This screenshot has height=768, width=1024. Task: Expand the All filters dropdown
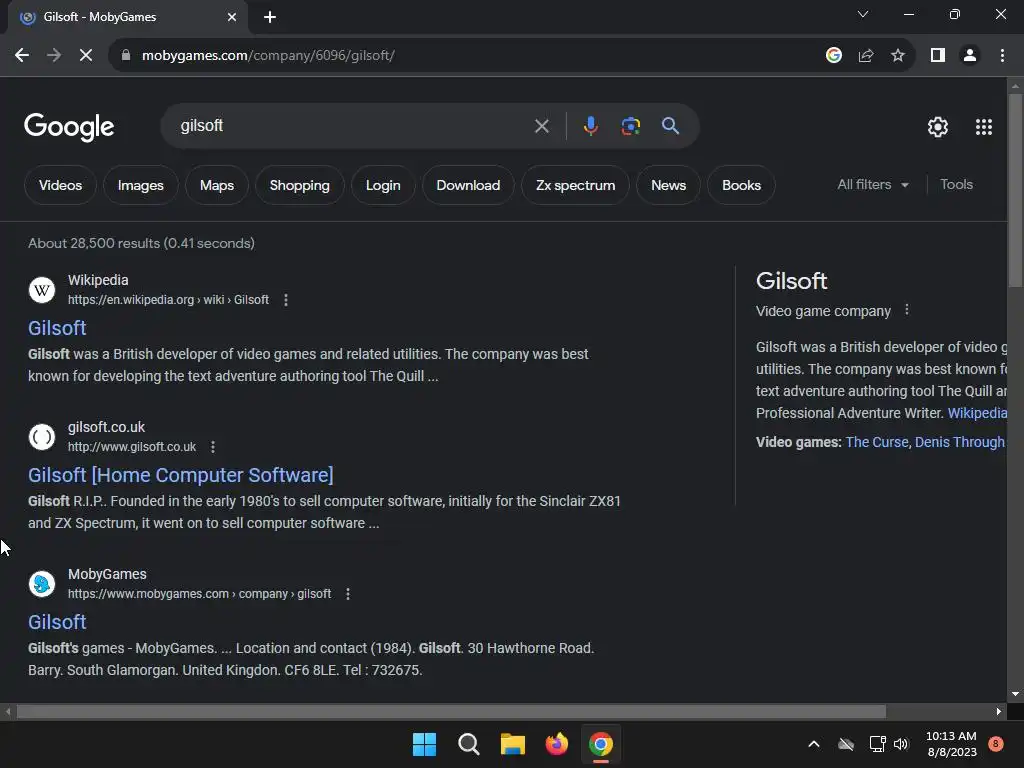[873, 185]
